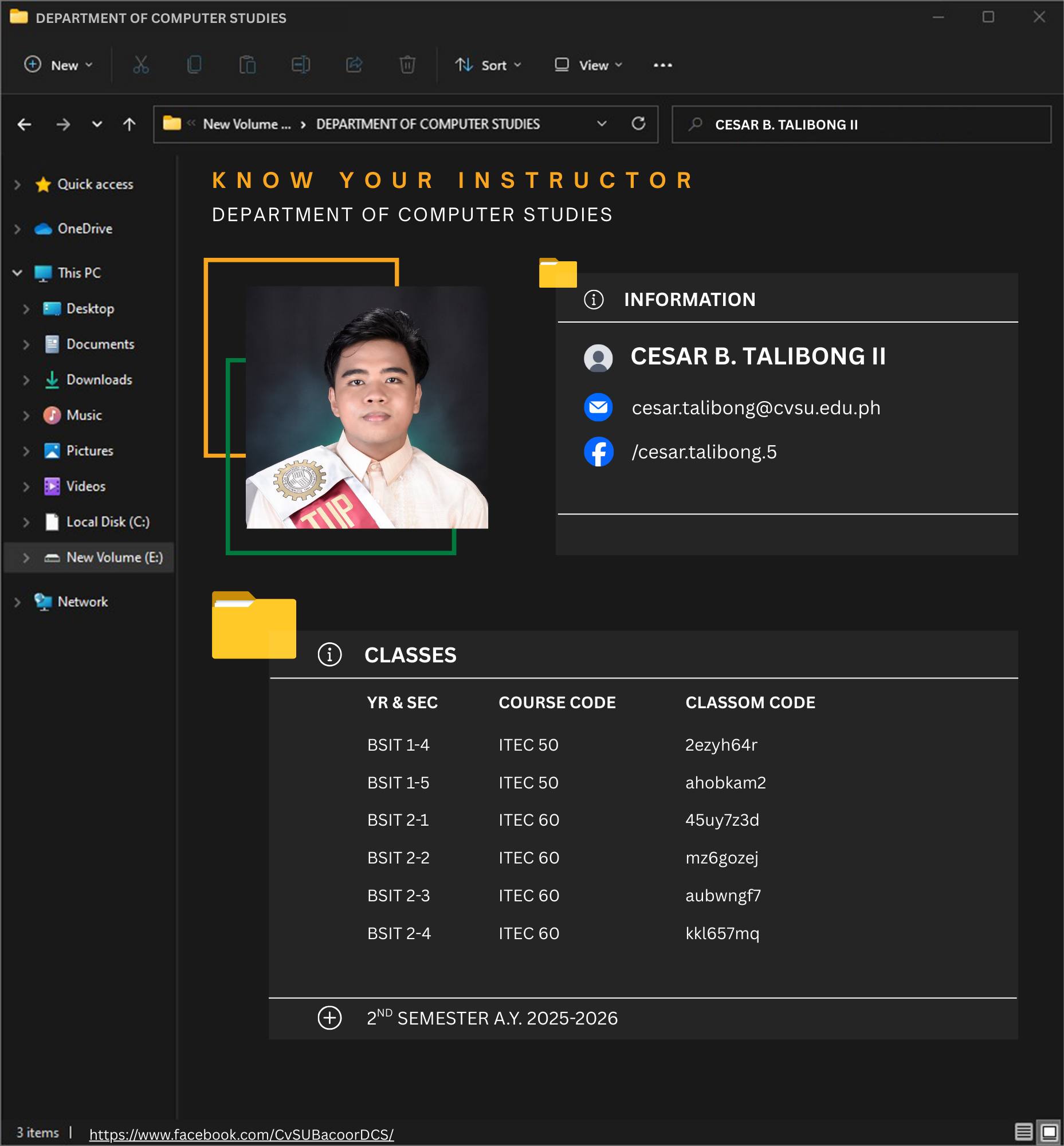Select New Volume (E:) in sidebar
The image size is (1064, 1146).
pos(89,558)
